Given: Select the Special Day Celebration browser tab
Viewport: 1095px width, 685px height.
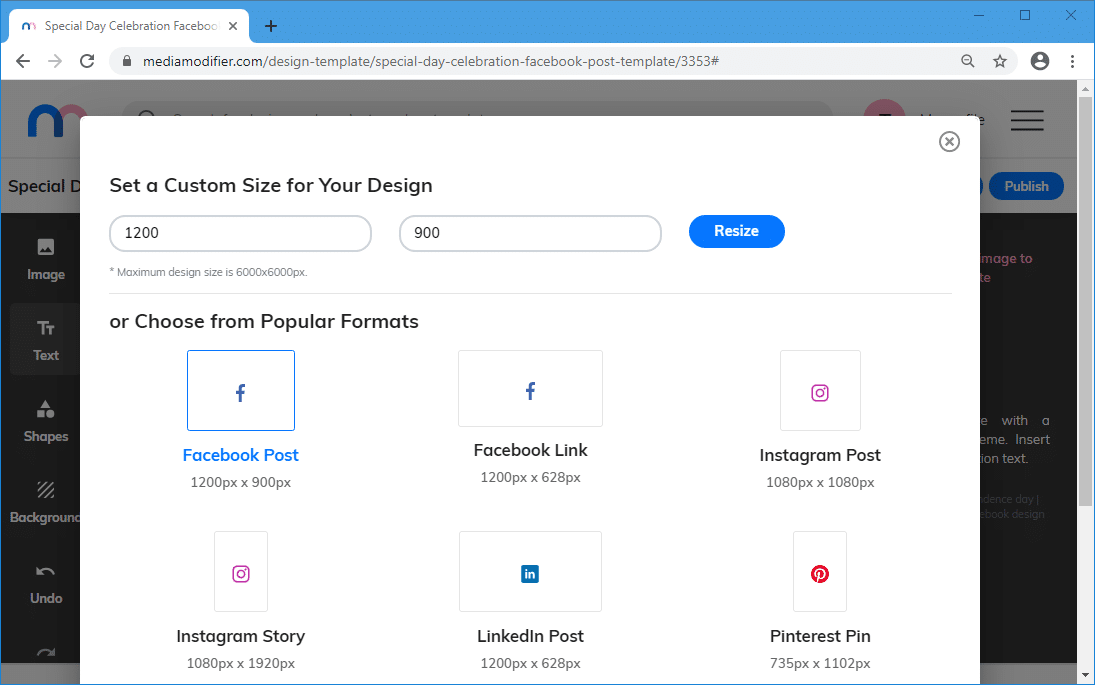Looking at the screenshot, I should (x=129, y=27).
